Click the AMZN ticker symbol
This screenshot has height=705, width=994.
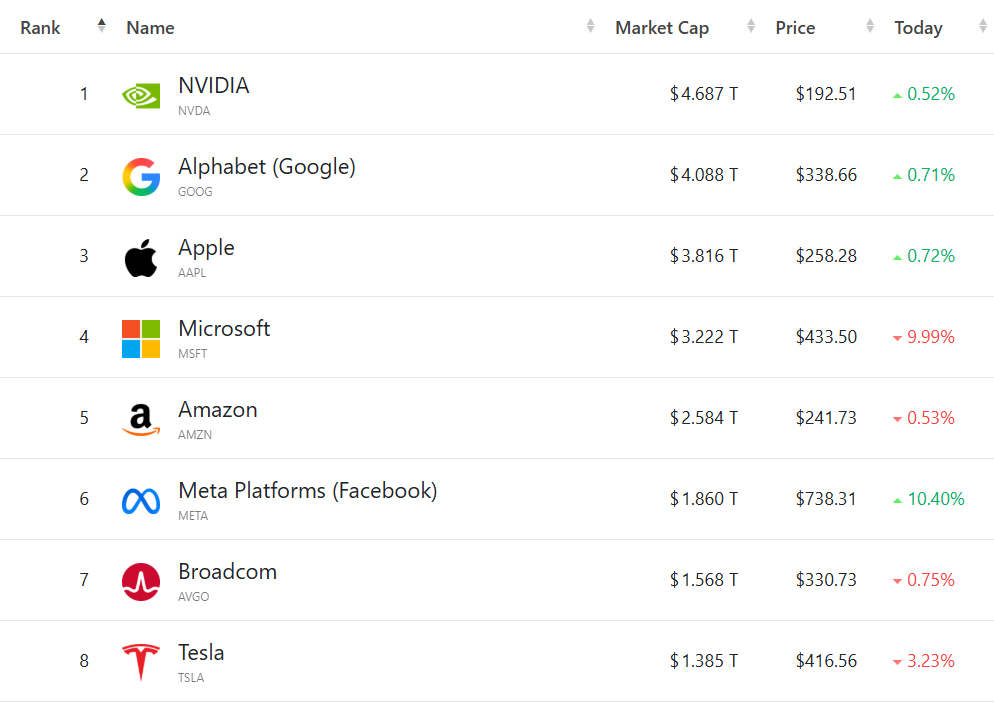[x=195, y=435]
